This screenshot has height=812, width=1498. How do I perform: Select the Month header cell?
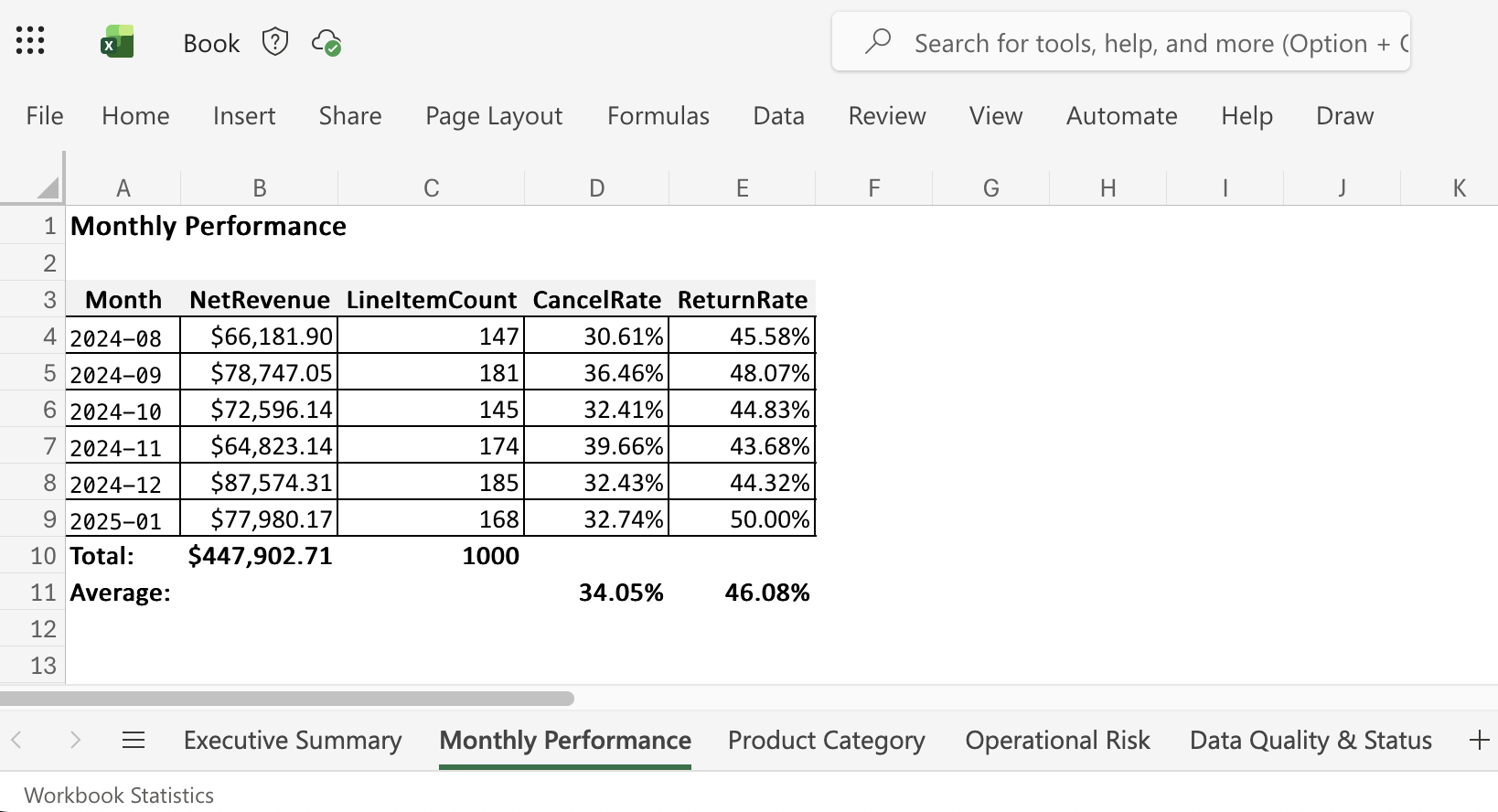(x=123, y=299)
